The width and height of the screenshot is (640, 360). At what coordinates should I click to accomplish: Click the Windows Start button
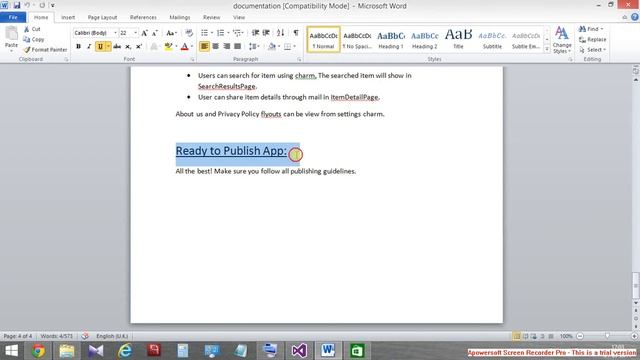click(11, 351)
